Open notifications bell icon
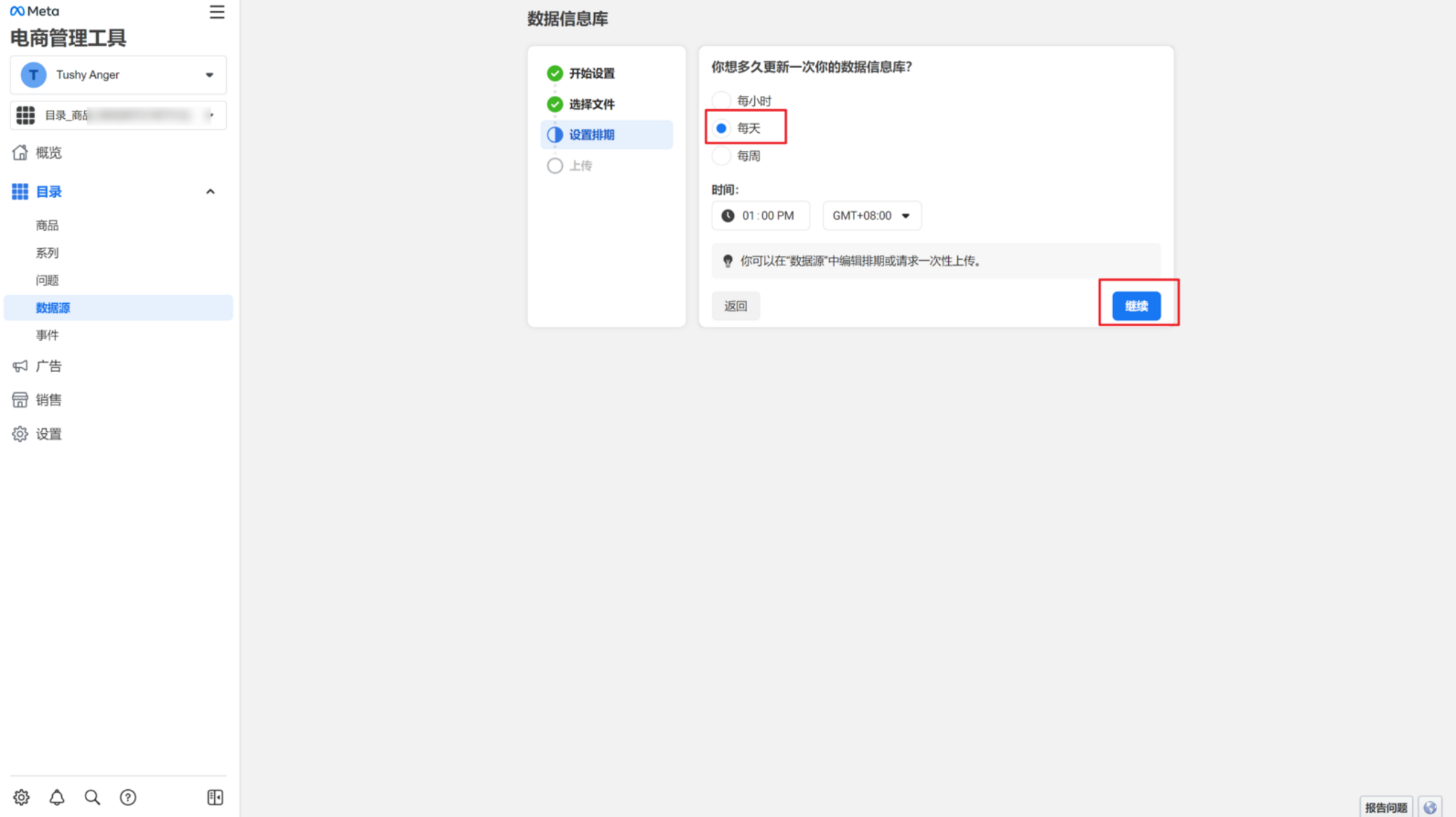This screenshot has width=1456, height=817. (x=57, y=797)
